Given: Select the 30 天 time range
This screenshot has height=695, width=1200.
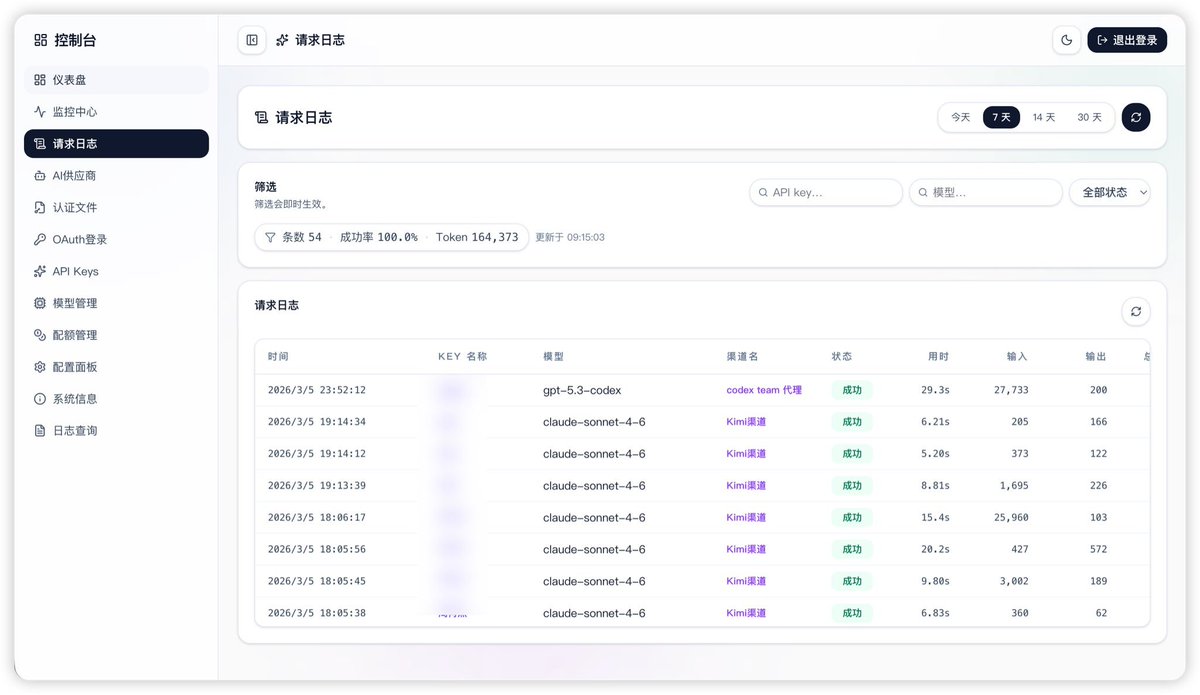Looking at the screenshot, I should (1089, 117).
